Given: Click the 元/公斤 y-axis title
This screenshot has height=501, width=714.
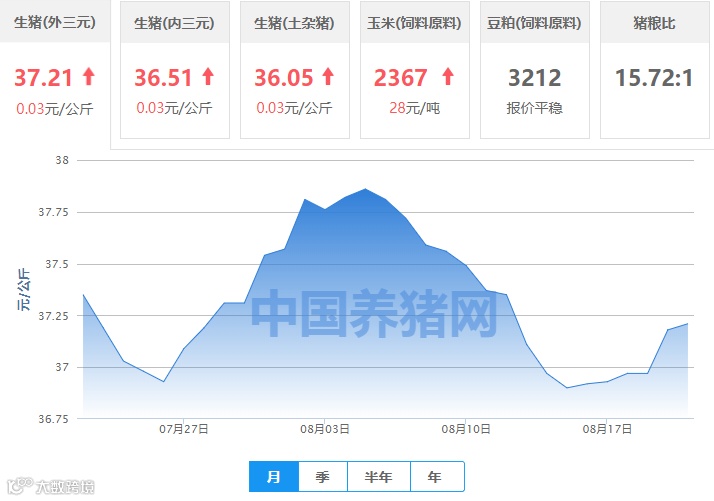Looking at the screenshot, I should [24, 290].
